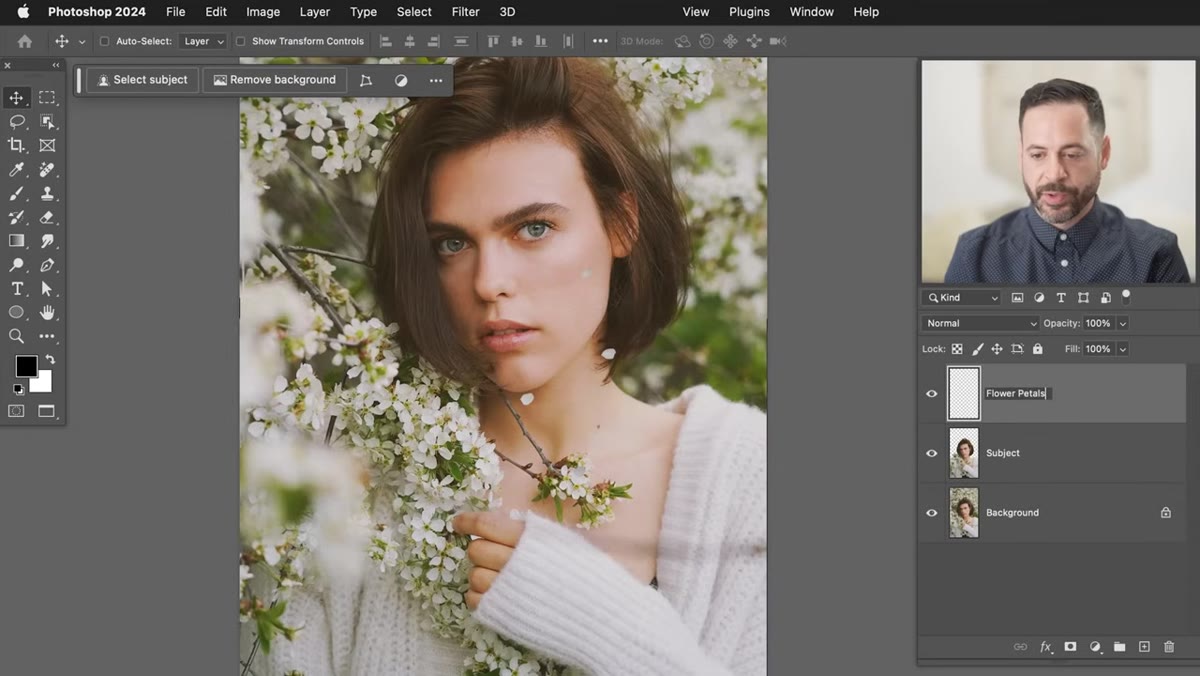Pick the Brush tool
This screenshot has width=1200, height=676.
tap(17, 194)
